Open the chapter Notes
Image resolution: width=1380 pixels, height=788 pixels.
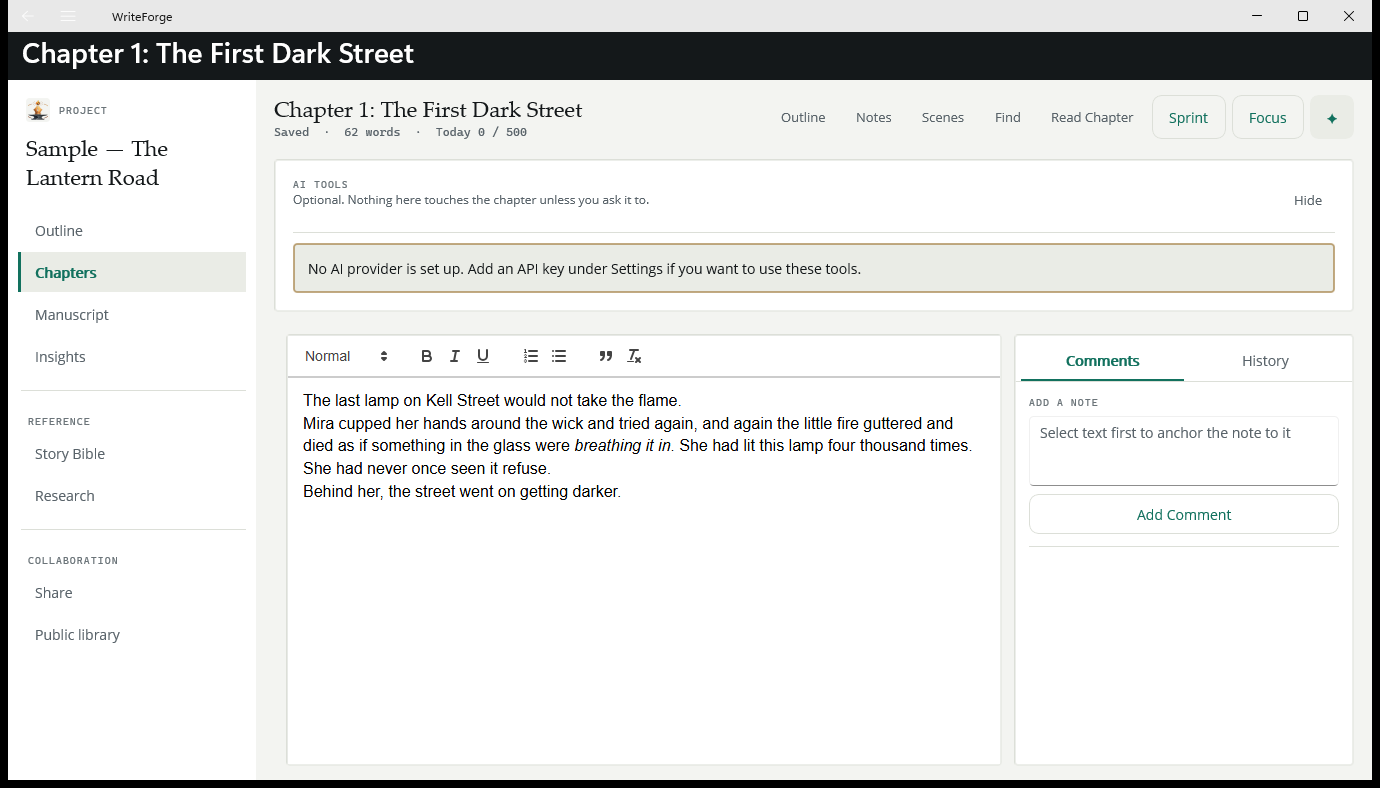873,118
